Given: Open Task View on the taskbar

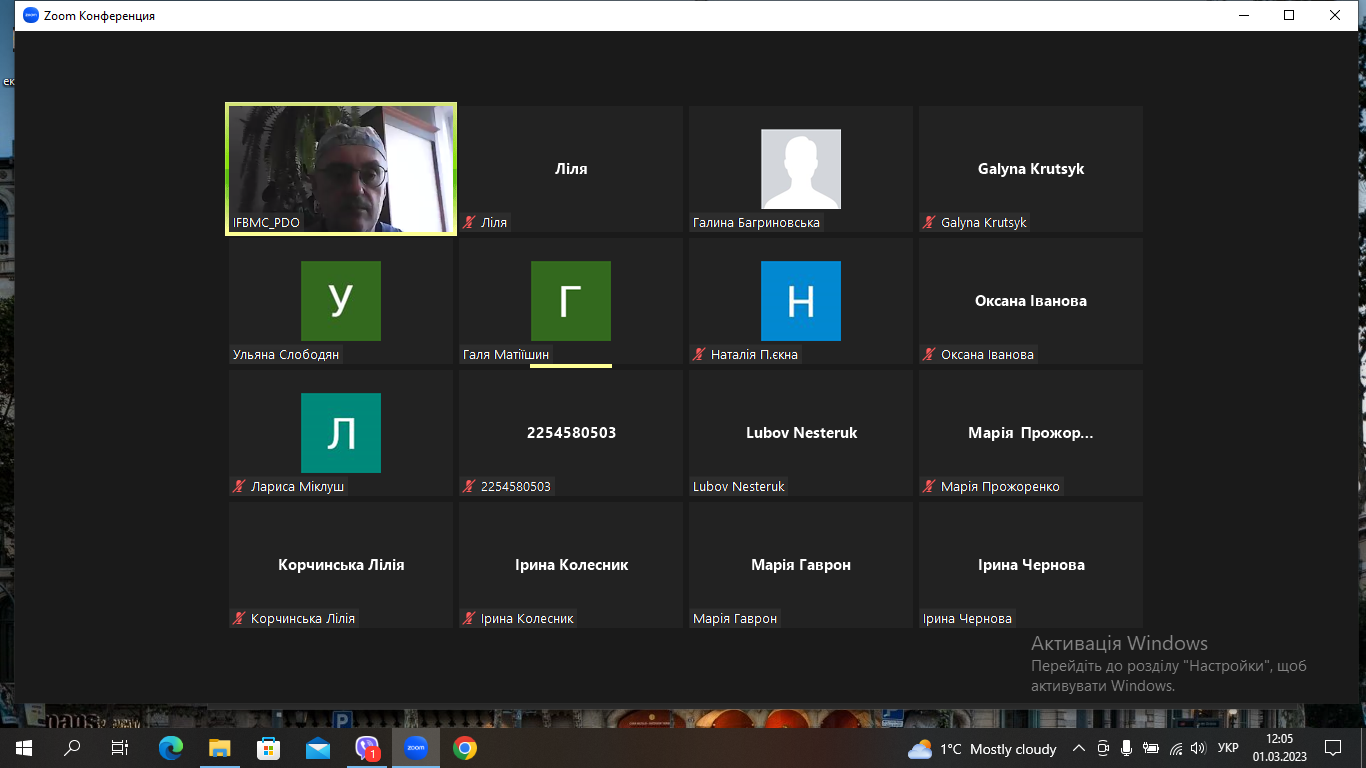Looking at the screenshot, I should pos(120,748).
